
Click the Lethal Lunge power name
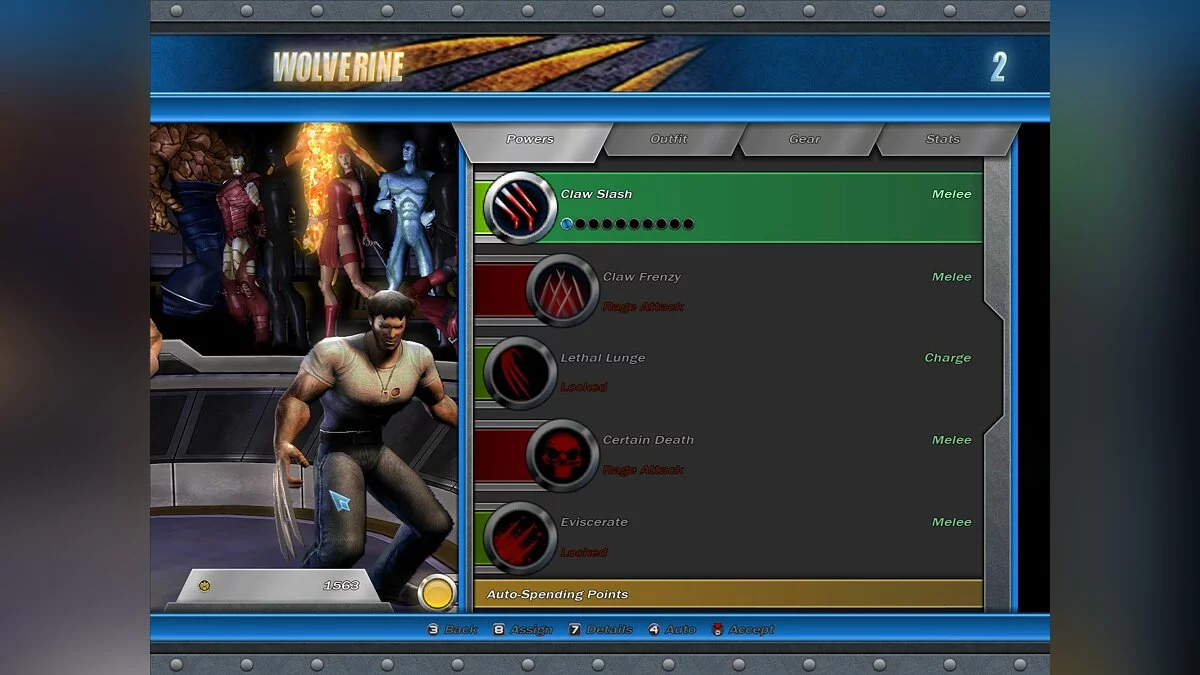pos(603,358)
